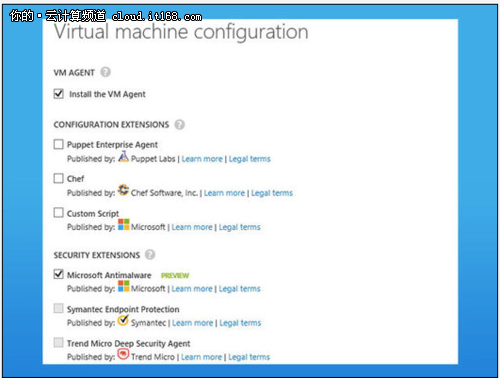Open Learn more for Trend Micro
The width and height of the screenshot is (500, 378).
201,357
